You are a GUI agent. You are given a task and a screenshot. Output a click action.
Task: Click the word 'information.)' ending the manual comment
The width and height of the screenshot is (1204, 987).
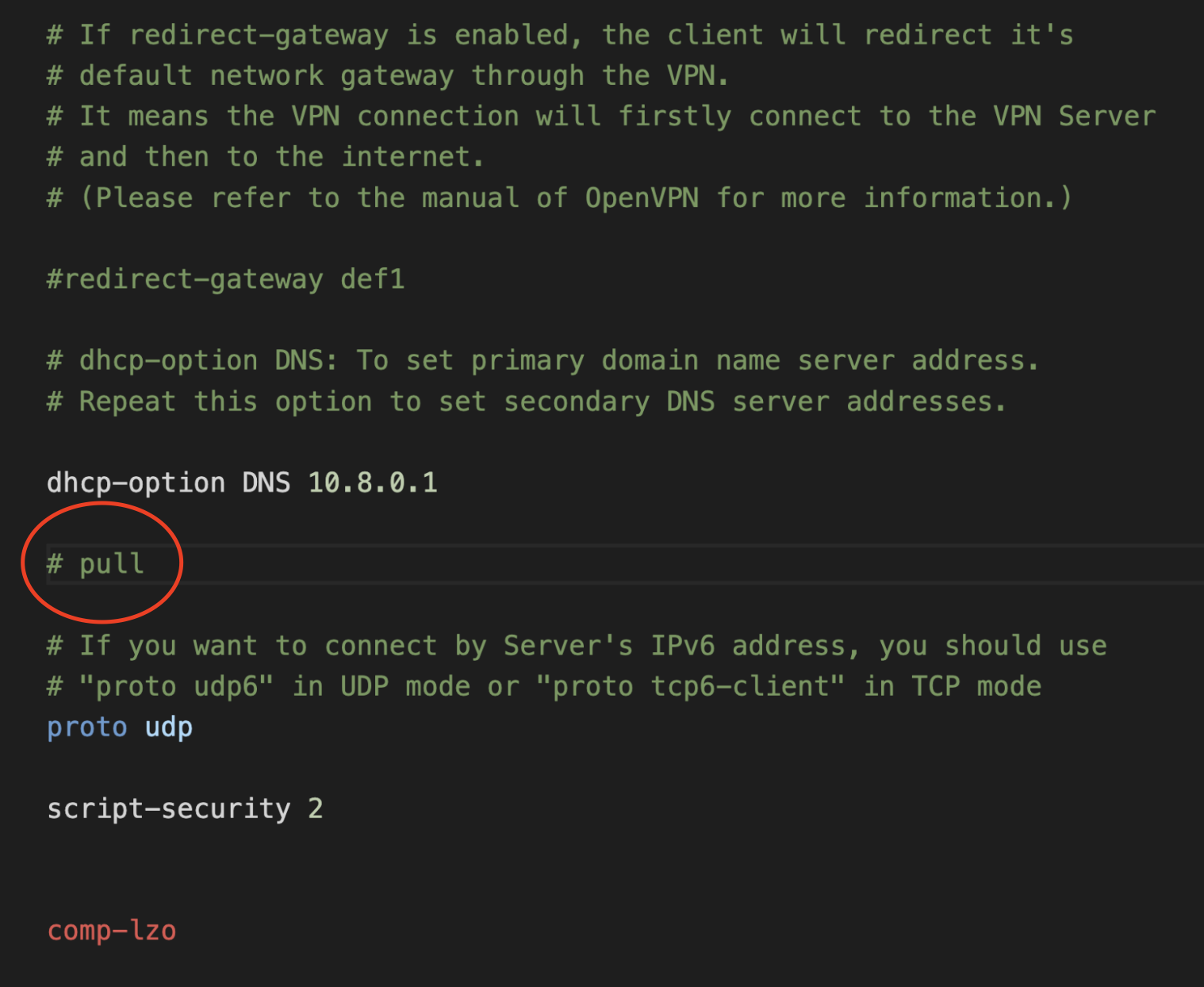pos(968,198)
